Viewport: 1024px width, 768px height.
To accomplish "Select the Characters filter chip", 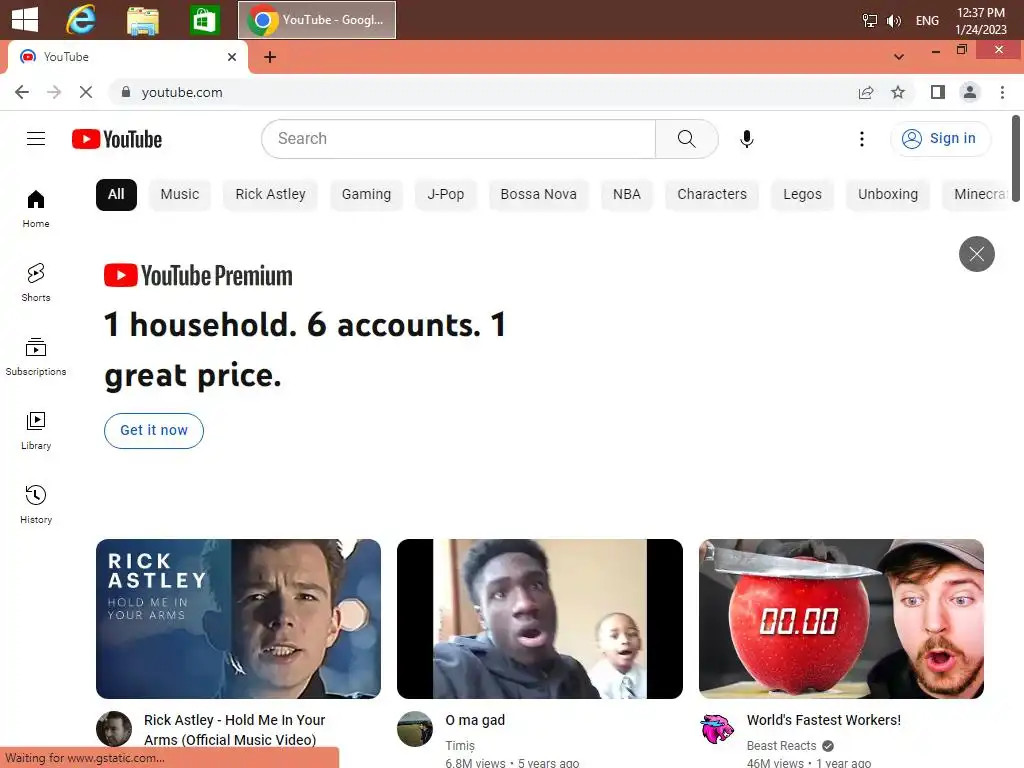I will (x=712, y=195).
